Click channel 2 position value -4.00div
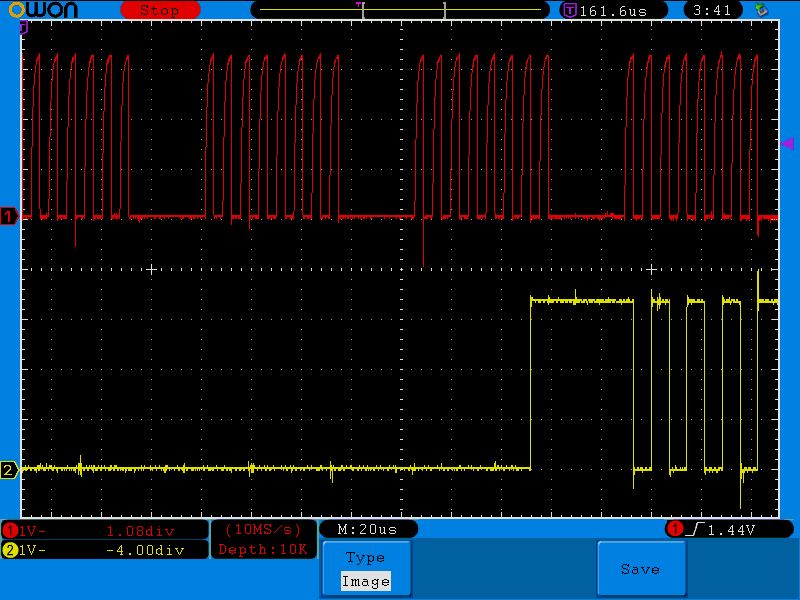Image resolution: width=800 pixels, height=600 pixels. tap(145, 550)
